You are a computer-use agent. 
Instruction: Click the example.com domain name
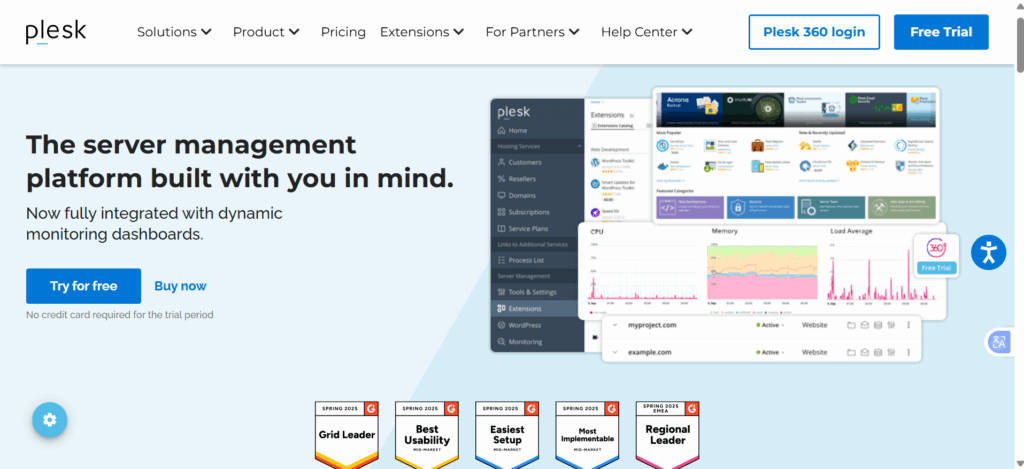click(x=649, y=352)
